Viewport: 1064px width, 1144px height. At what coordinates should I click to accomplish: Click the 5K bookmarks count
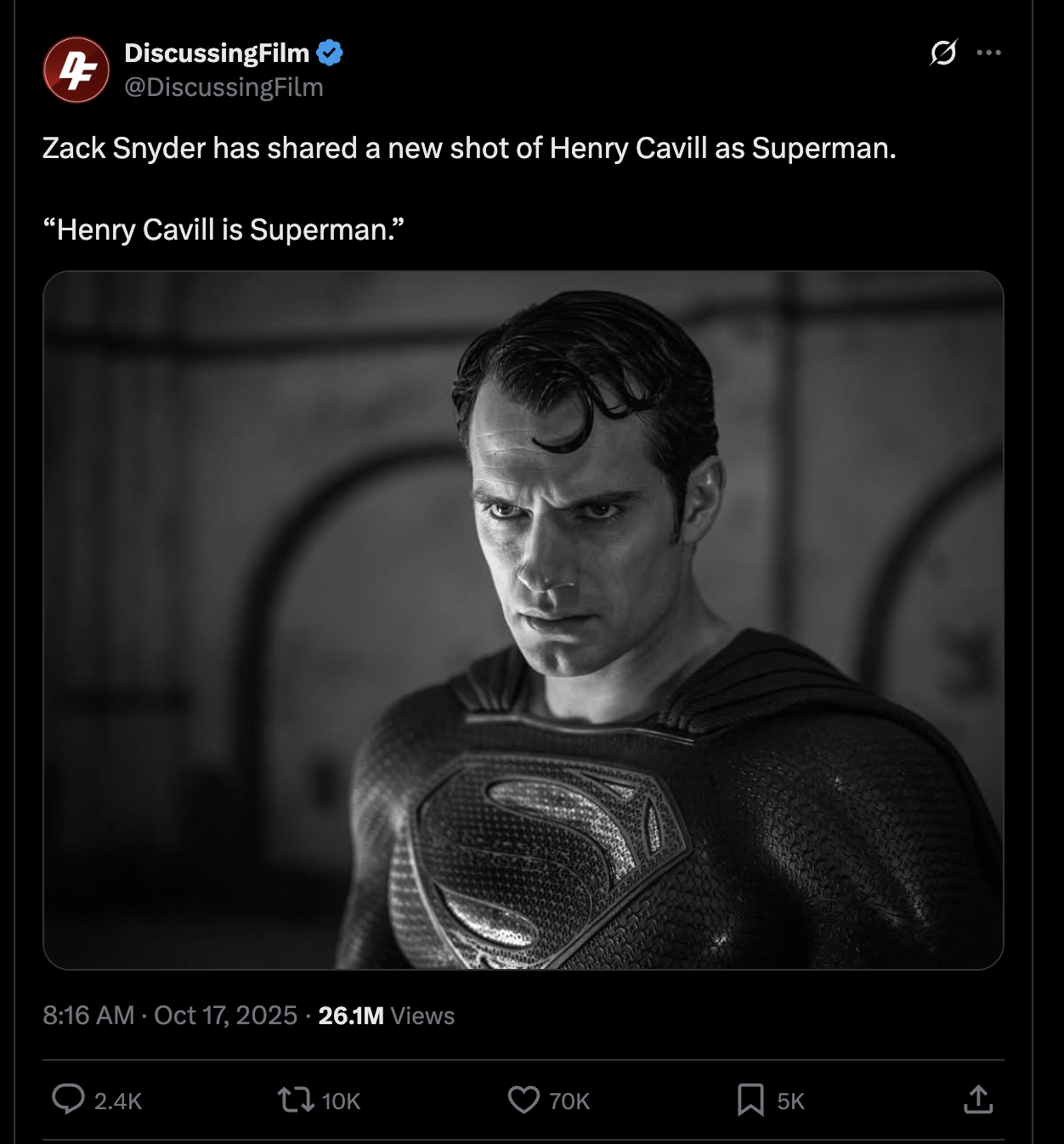[x=790, y=1102]
